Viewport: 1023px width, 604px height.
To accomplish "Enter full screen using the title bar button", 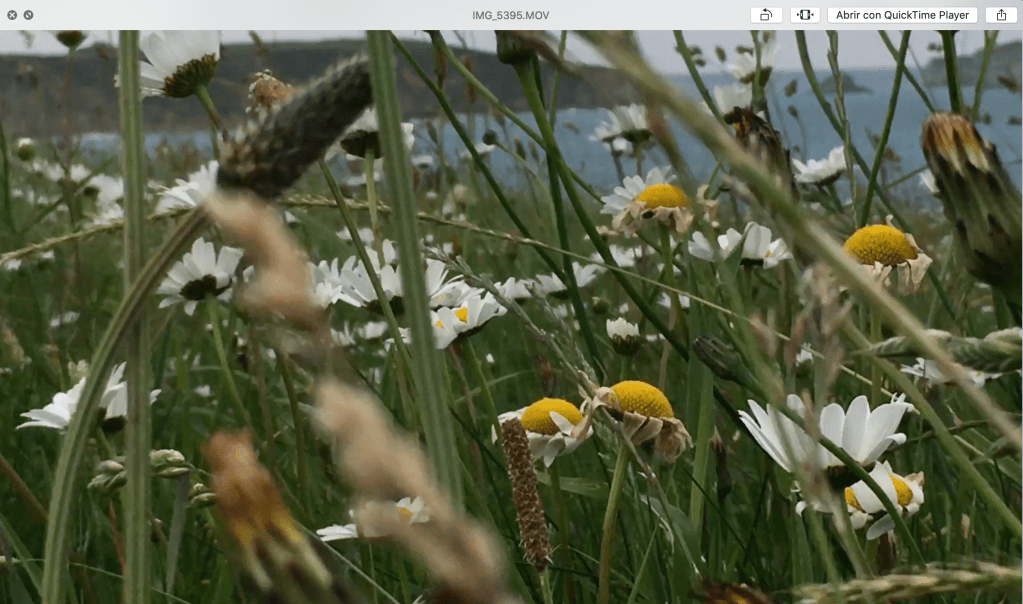I will click(x=28, y=15).
